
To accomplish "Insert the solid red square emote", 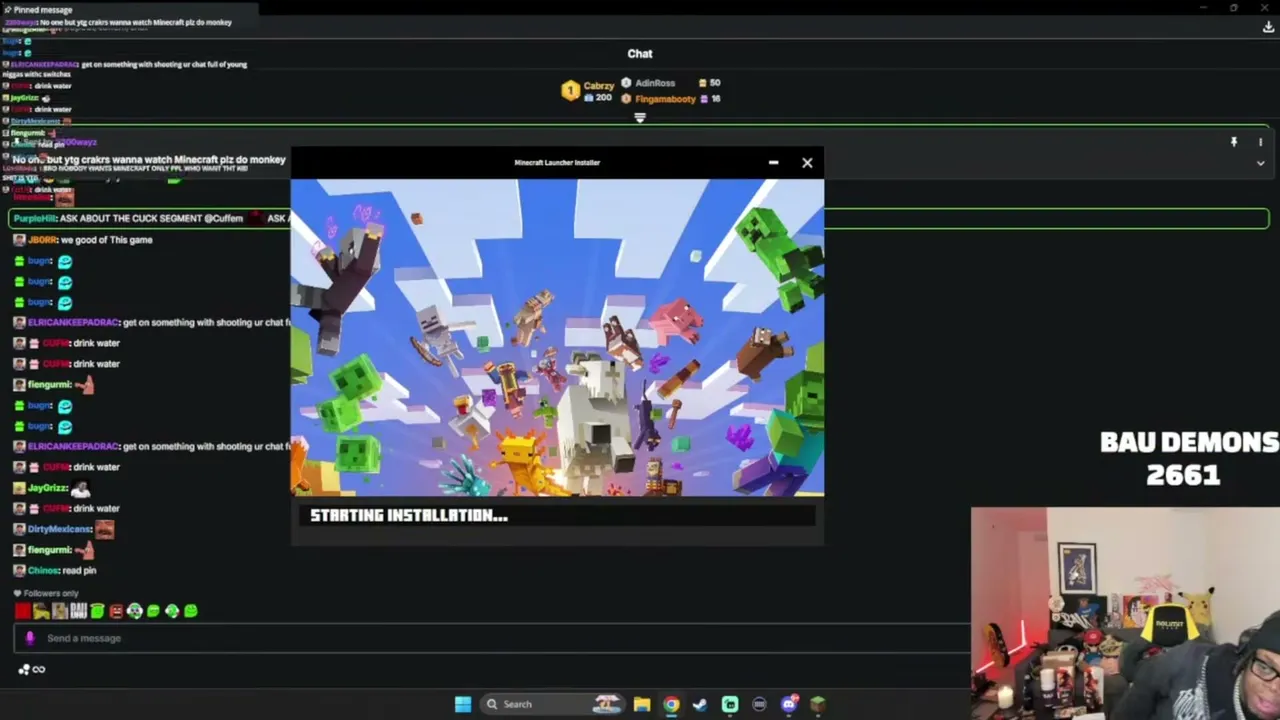I will 23,611.
